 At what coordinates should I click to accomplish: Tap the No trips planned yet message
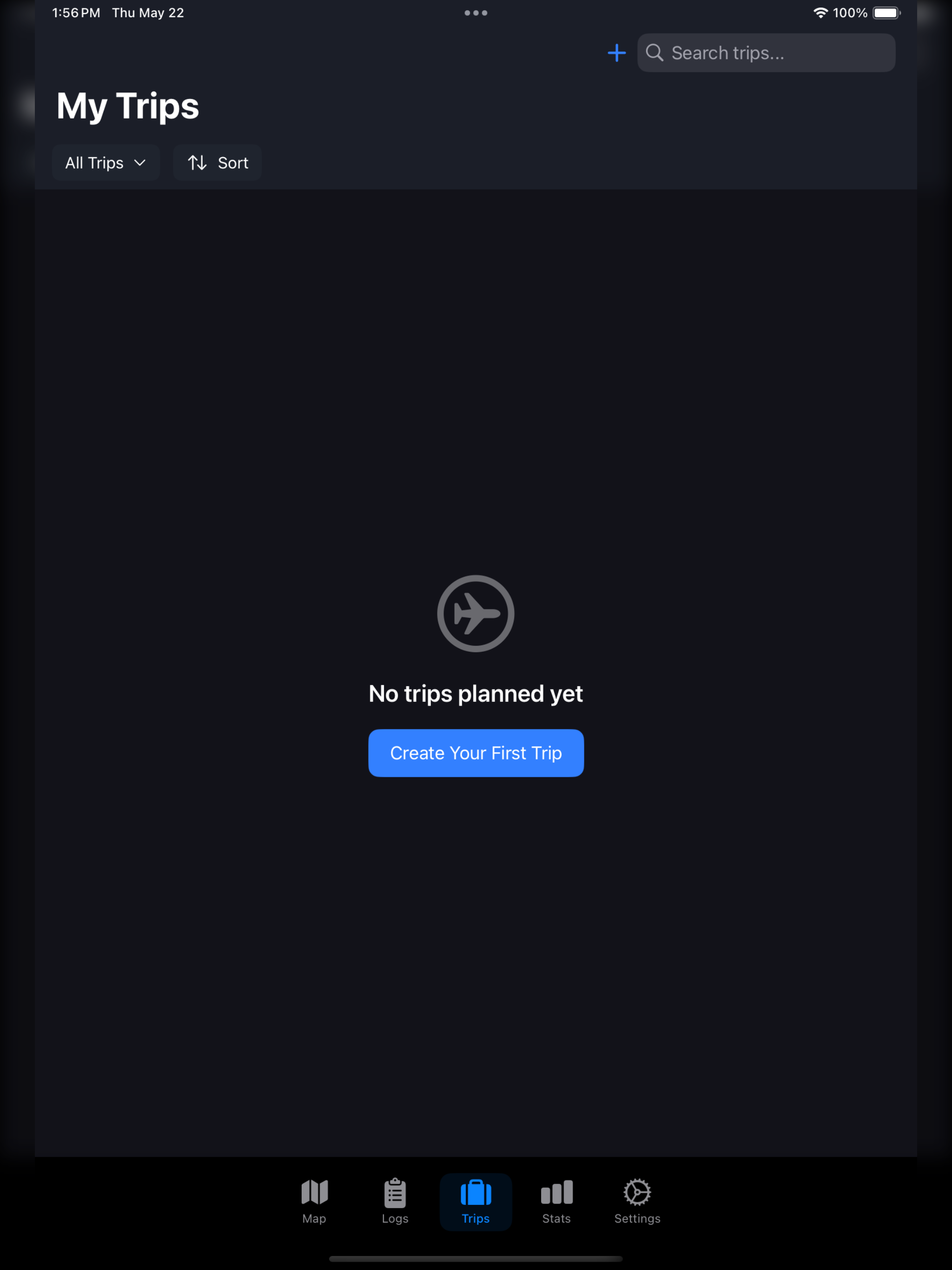pyautogui.click(x=476, y=694)
